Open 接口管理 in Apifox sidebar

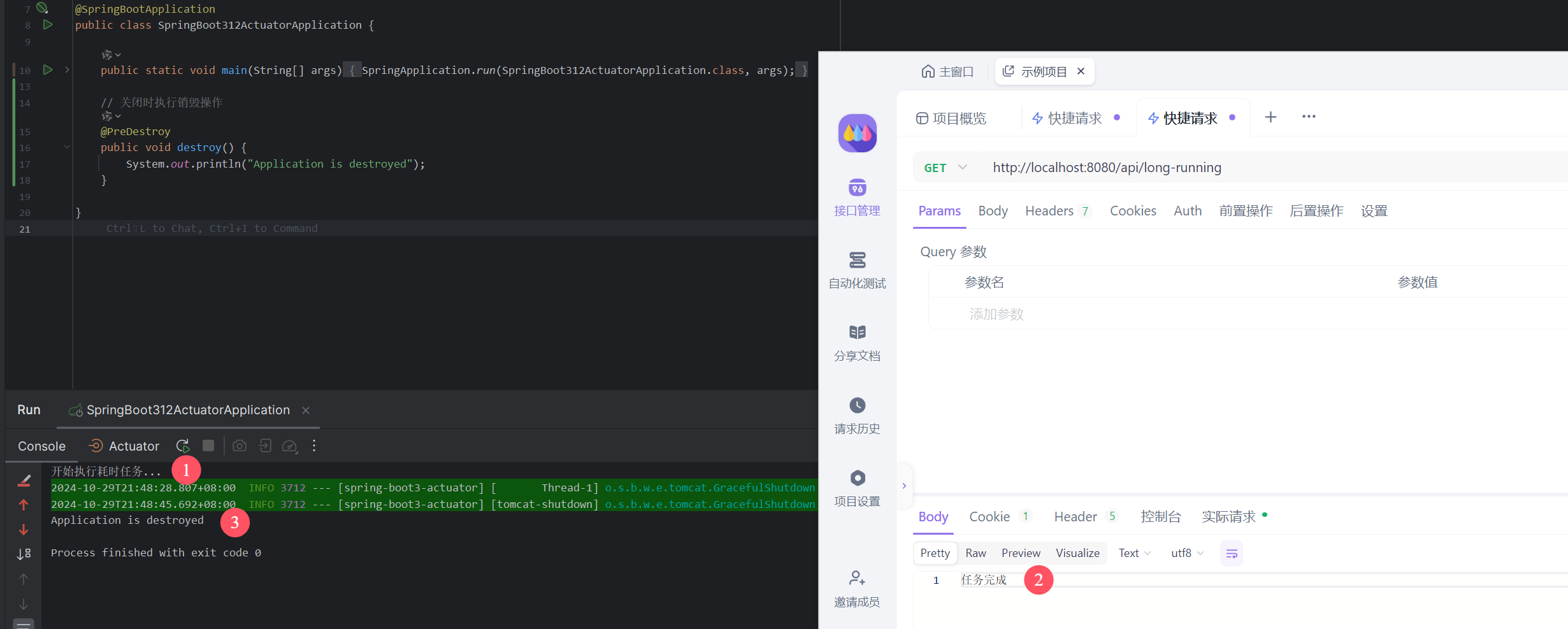[x=857, y=198]
